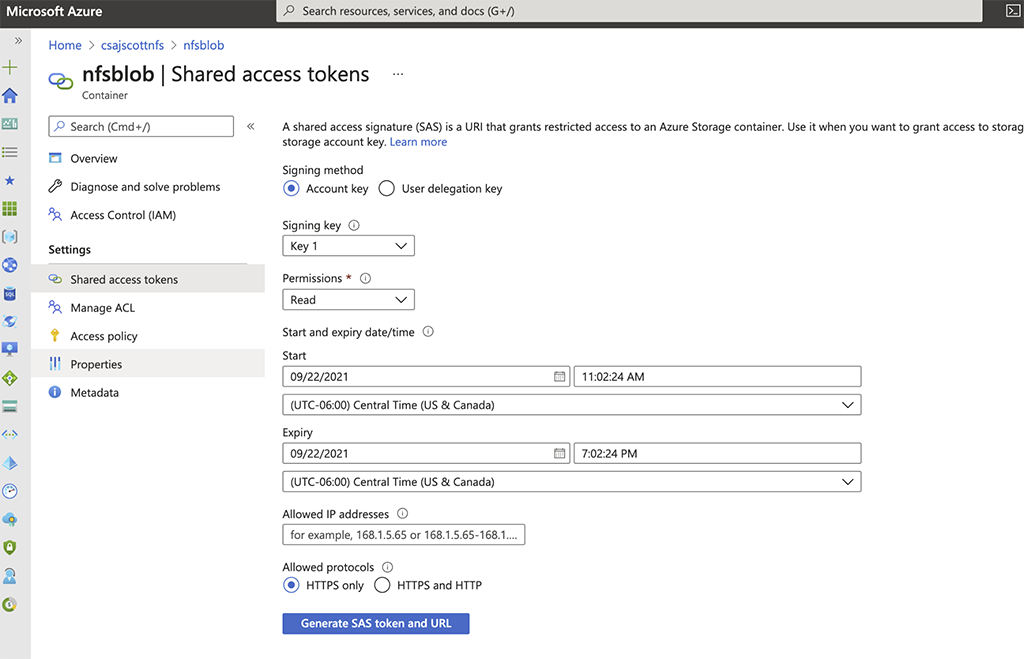Go to nfsblob breadcrumb link
The image size is (1024, 659).
pos(203,45)
